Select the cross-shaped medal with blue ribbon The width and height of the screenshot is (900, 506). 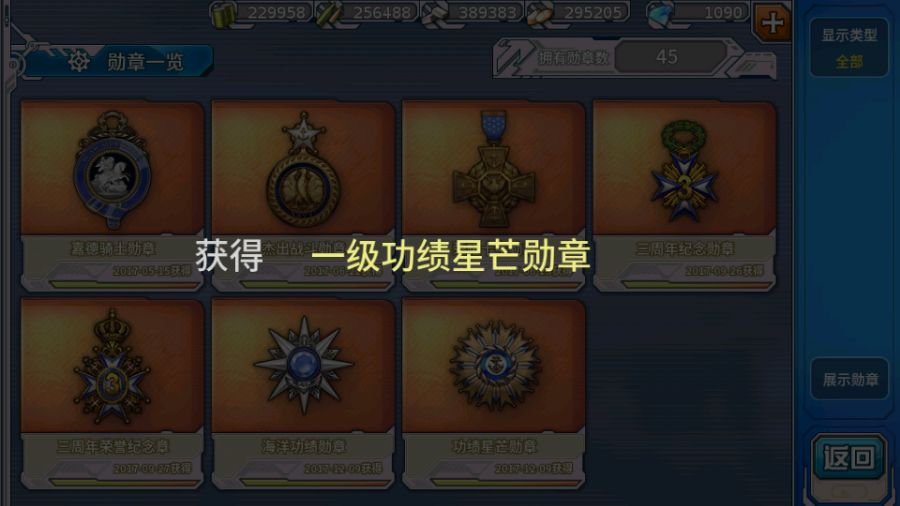tap(494, 196)
